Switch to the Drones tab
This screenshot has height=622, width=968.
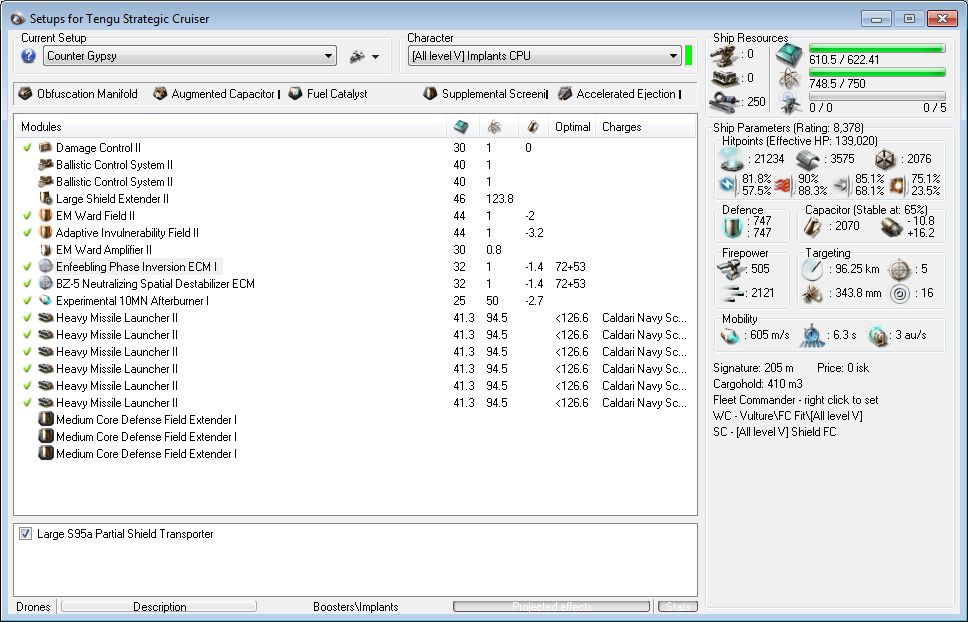click(x=32, y=607)
